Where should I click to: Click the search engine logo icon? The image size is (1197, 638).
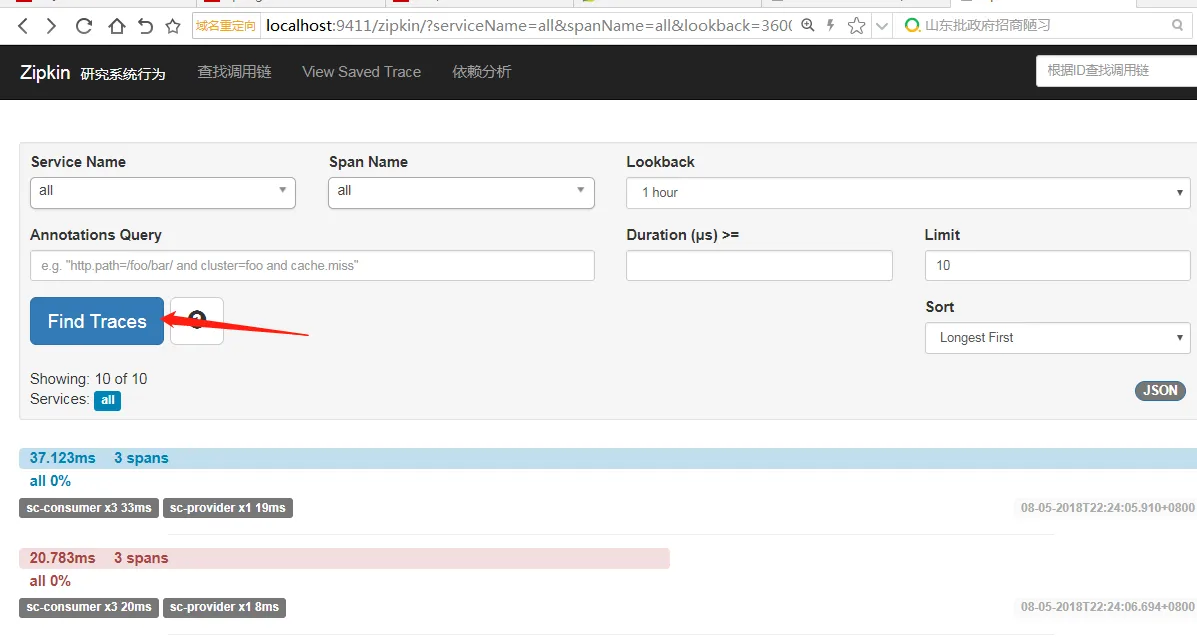pyautogui.click(x=911, y=25)
